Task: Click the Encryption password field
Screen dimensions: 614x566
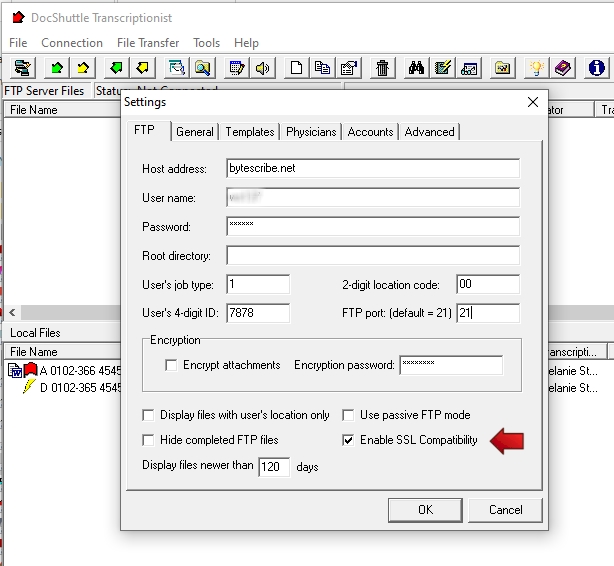Action: coord(451,365)
